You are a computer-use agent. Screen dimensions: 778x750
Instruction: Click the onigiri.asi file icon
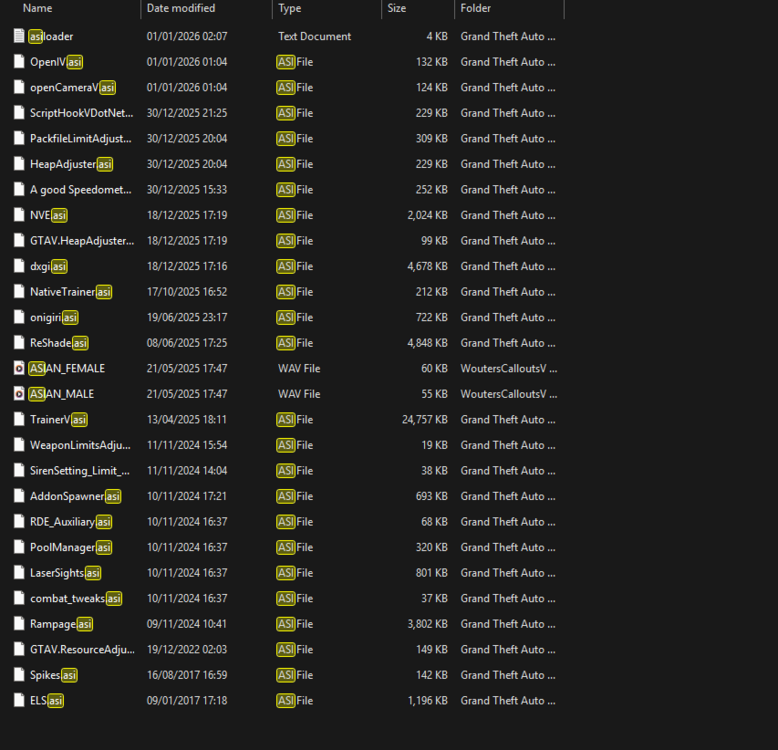pos(19,317)
